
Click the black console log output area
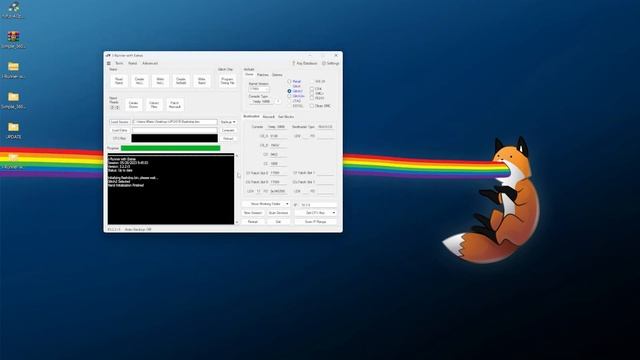(x=171, y=189)
